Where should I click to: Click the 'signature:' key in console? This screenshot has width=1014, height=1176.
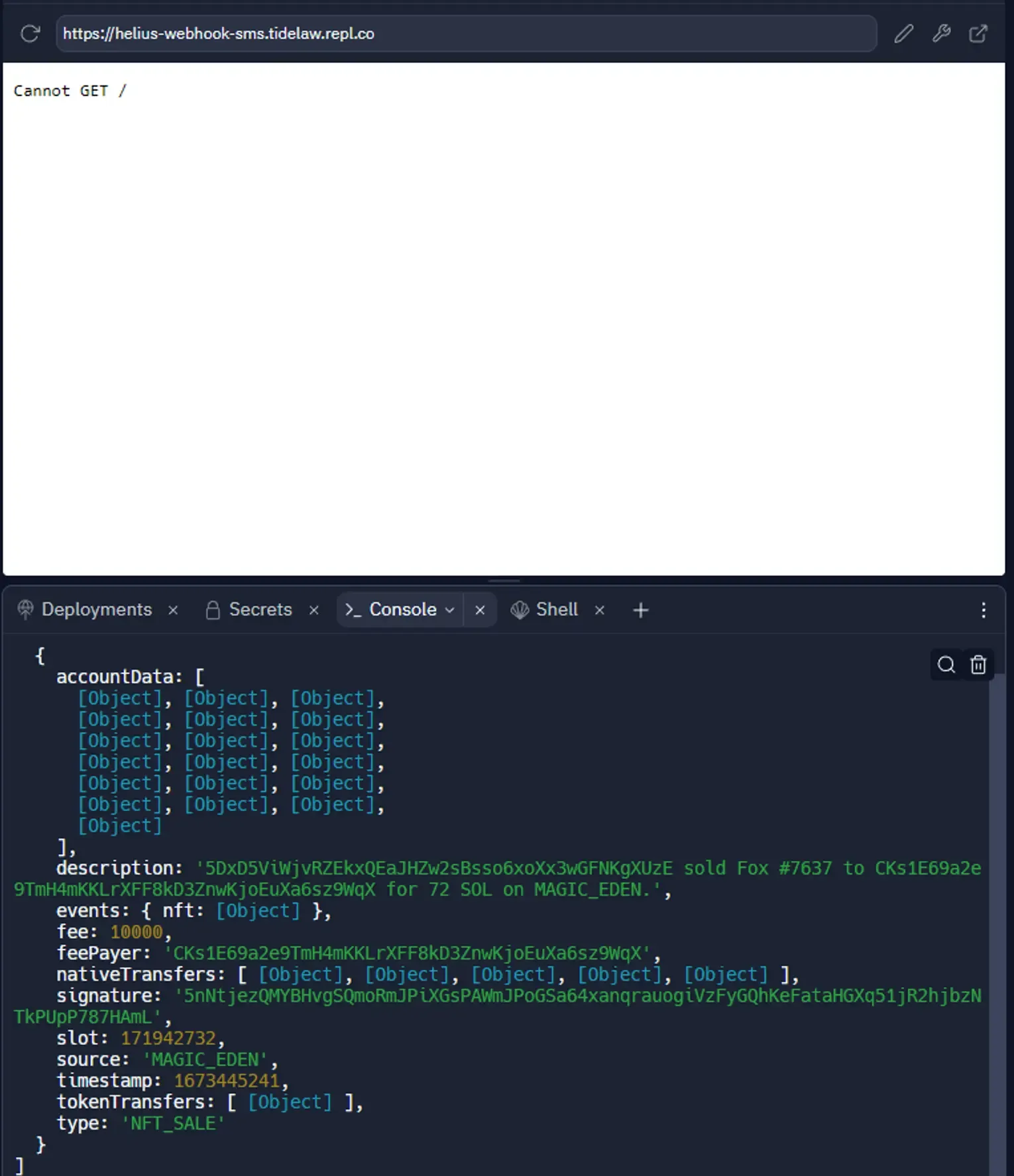pyautogui.click(x=109, y=995)
